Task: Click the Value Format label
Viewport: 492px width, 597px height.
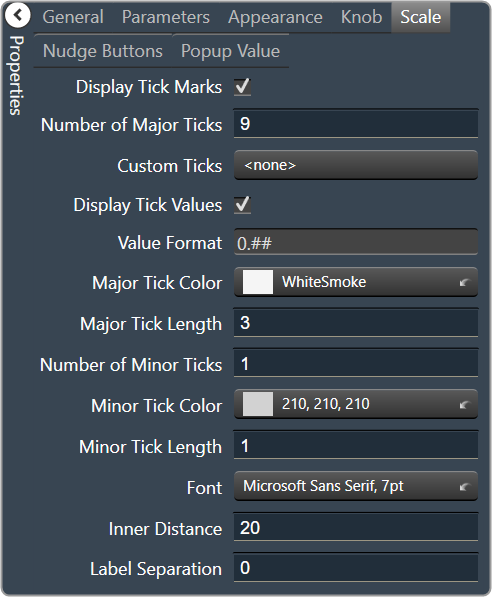Action: tap(170, 243)
